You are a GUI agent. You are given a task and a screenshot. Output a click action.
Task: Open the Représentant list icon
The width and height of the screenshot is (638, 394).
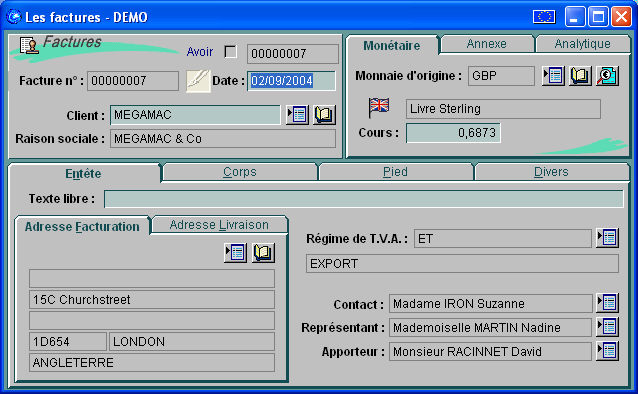click(607, 327)
